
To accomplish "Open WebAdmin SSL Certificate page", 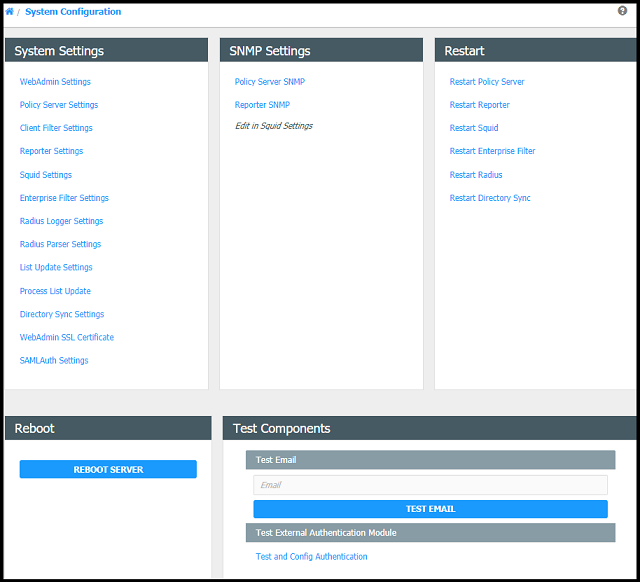I will (67, 337).
